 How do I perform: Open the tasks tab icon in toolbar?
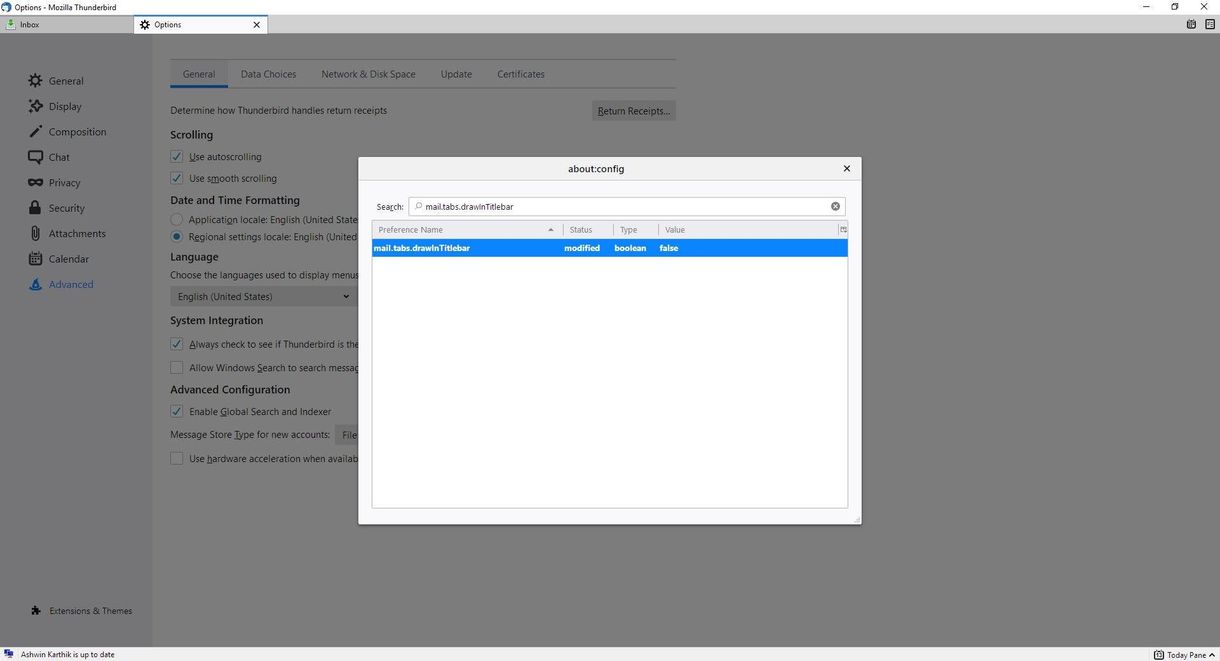tap(1209, 25)
